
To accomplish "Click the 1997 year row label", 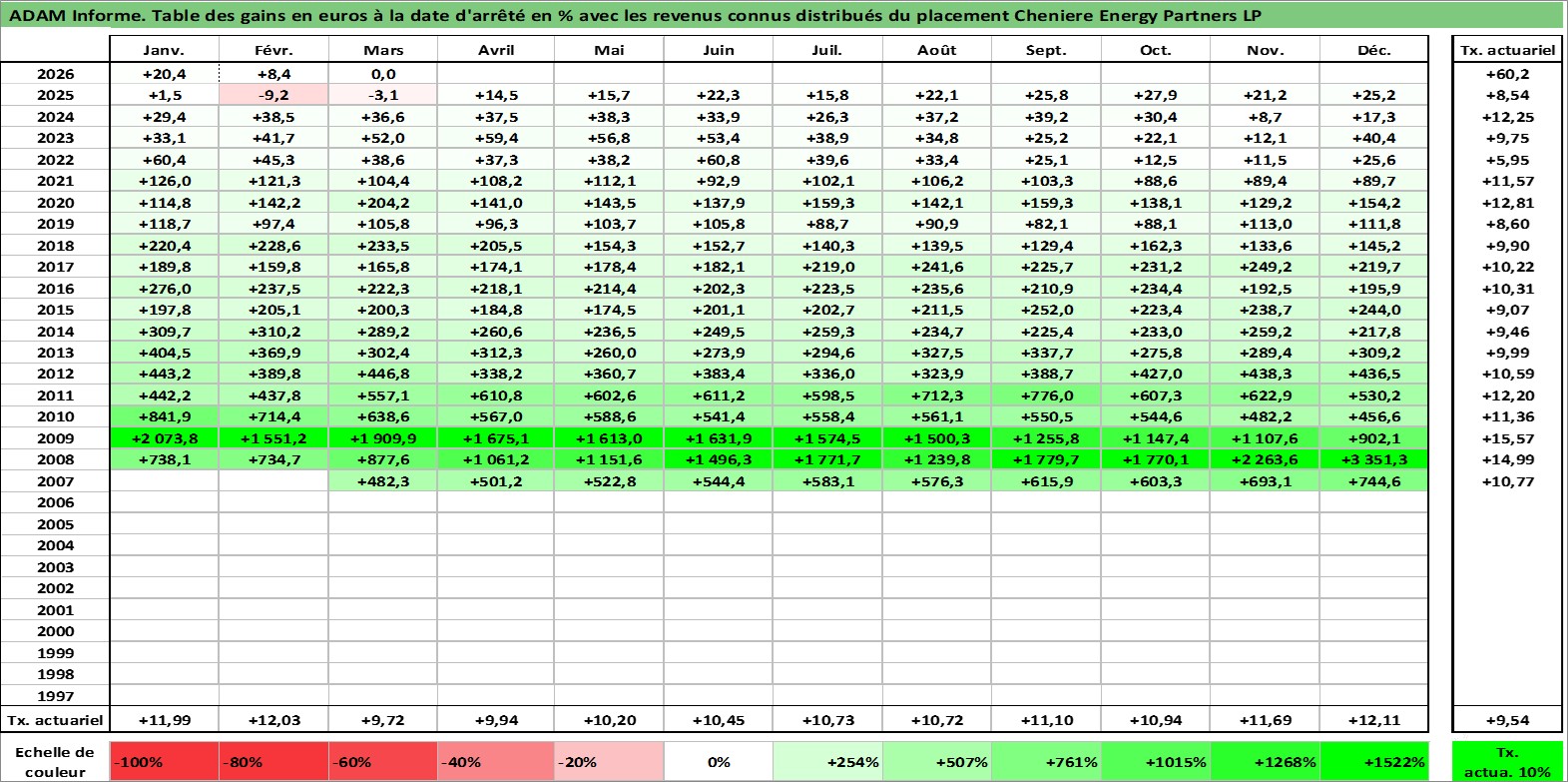I will (x=55, y=696).
